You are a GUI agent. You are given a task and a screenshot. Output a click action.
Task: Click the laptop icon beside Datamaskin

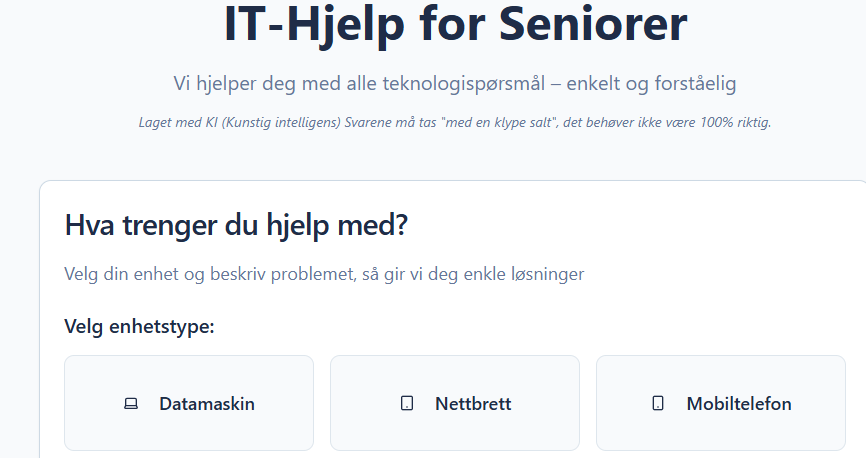pos(130,404)
